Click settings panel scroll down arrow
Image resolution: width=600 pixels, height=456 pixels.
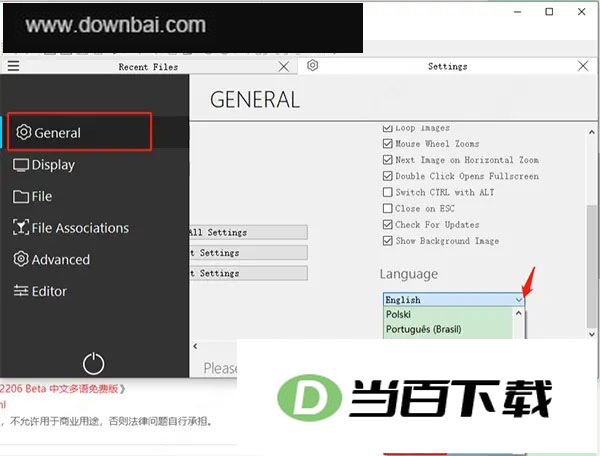point(592,334)
